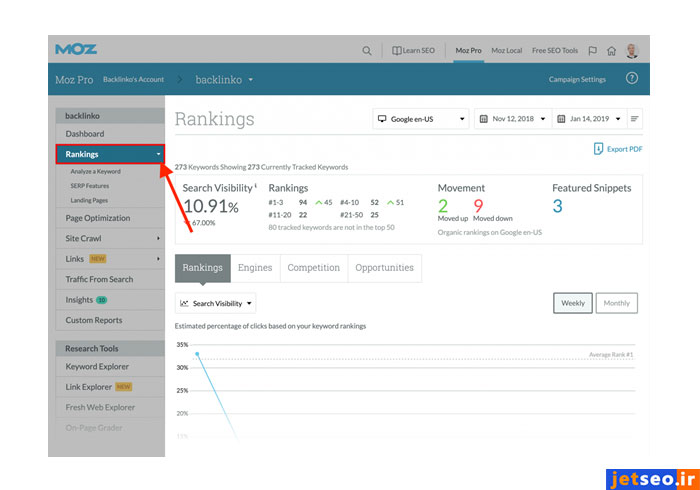Switch chart to Monthly view
The image size is (700, 490).
(617, 303)
